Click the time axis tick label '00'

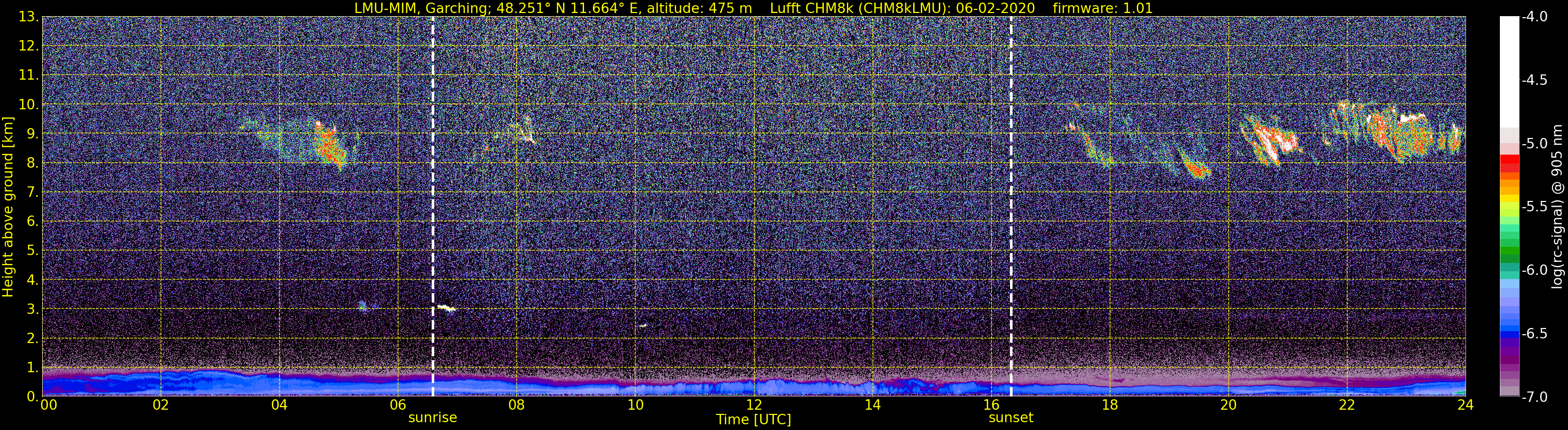(49, 405)
